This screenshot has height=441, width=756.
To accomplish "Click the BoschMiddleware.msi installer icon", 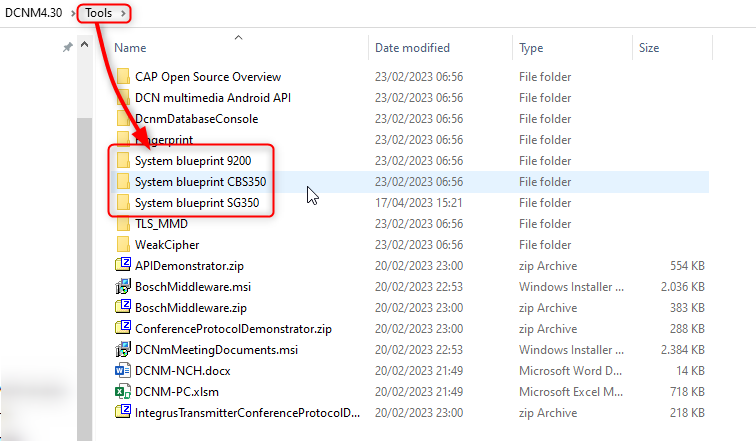I will (x=123, y=286).
